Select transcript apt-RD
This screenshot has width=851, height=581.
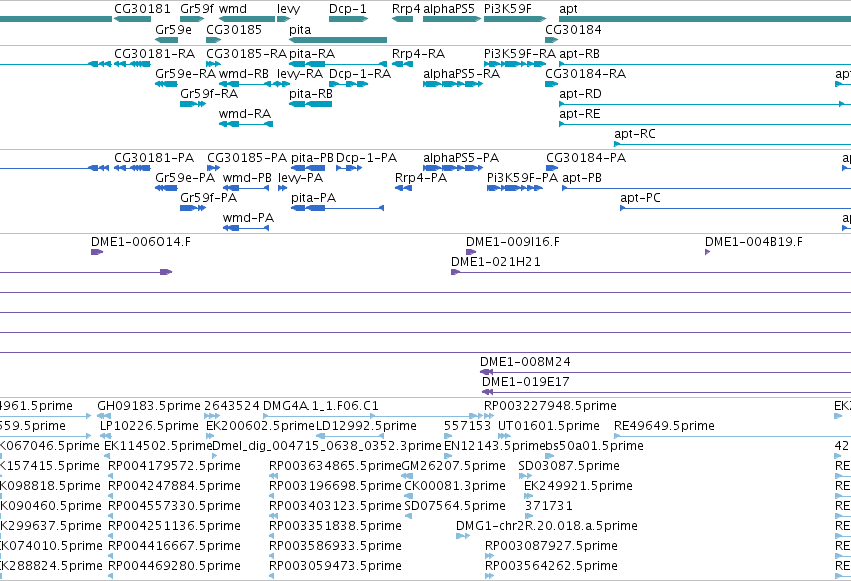point(580,94)
